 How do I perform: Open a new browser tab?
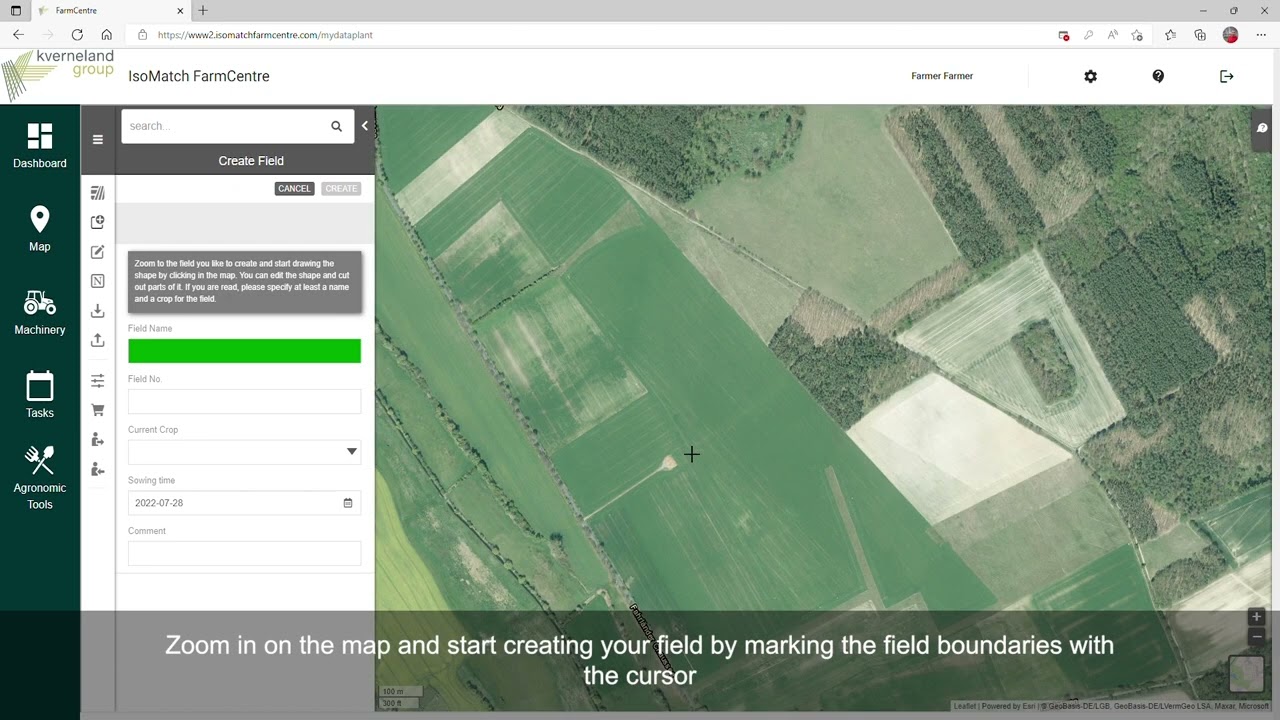coord(203,11)
